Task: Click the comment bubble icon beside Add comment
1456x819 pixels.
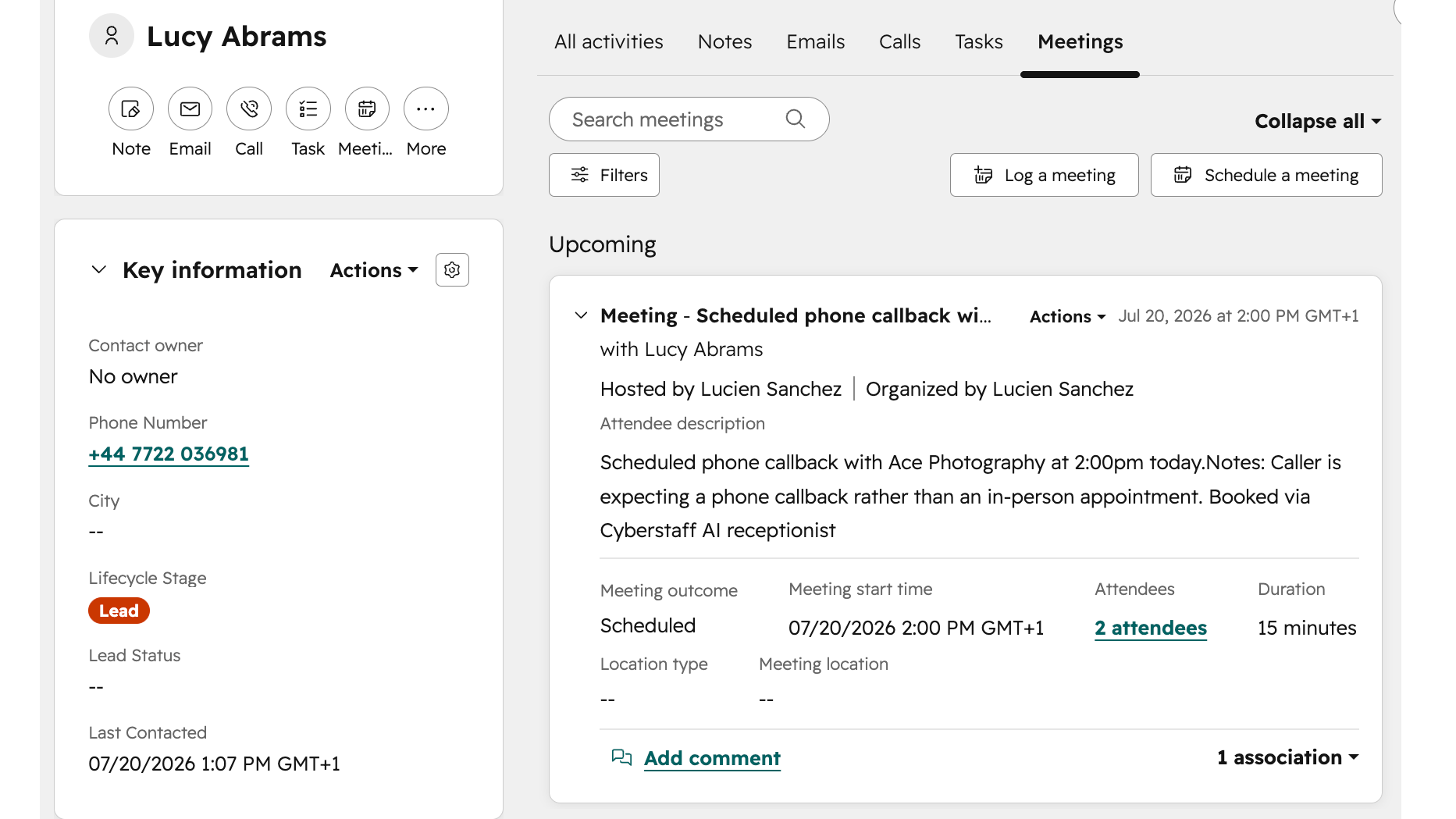Action: 621,757
